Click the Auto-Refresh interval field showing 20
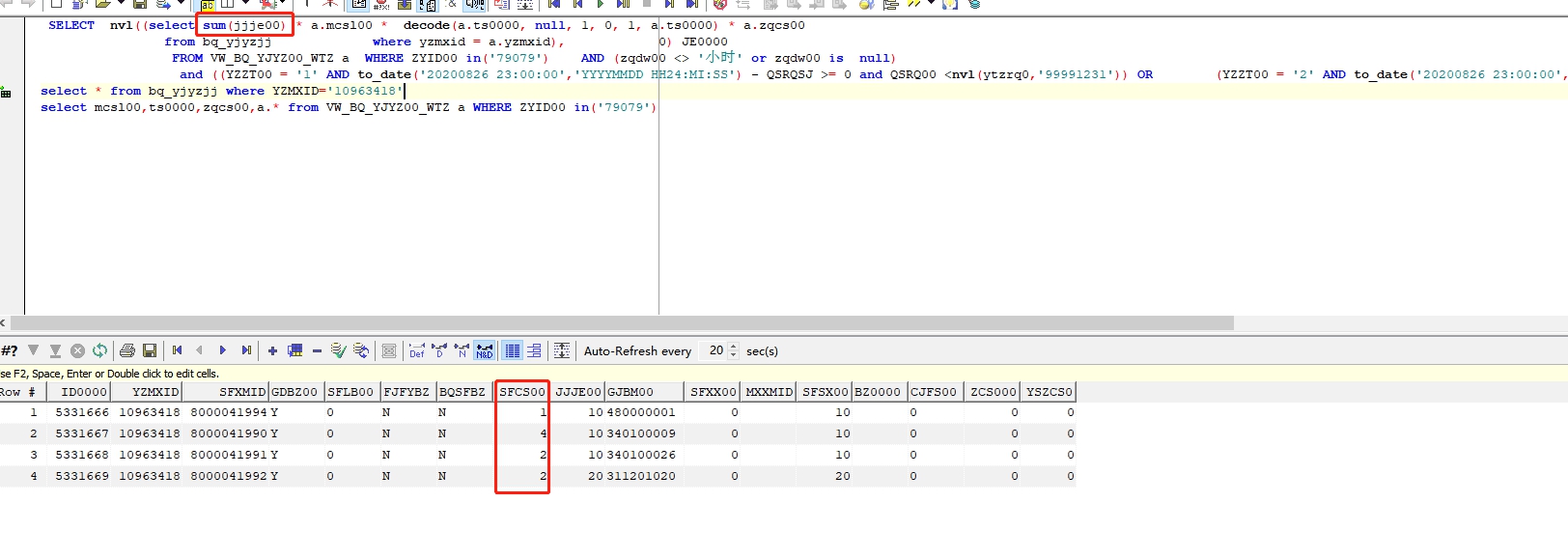Screen dimensions: 1568x558 [x=715, y=350]
